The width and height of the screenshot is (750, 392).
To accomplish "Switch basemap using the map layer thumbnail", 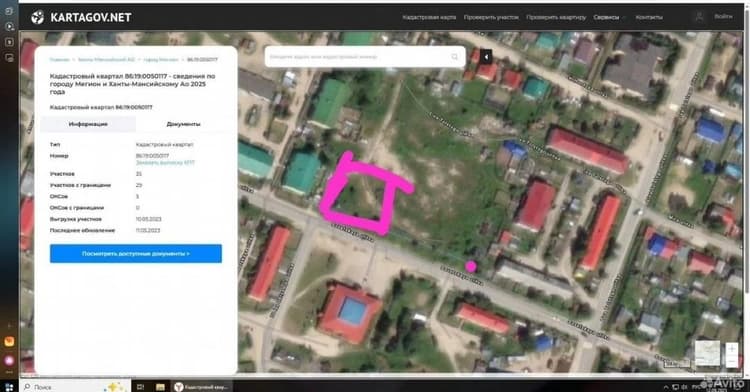I will (707, 354).
